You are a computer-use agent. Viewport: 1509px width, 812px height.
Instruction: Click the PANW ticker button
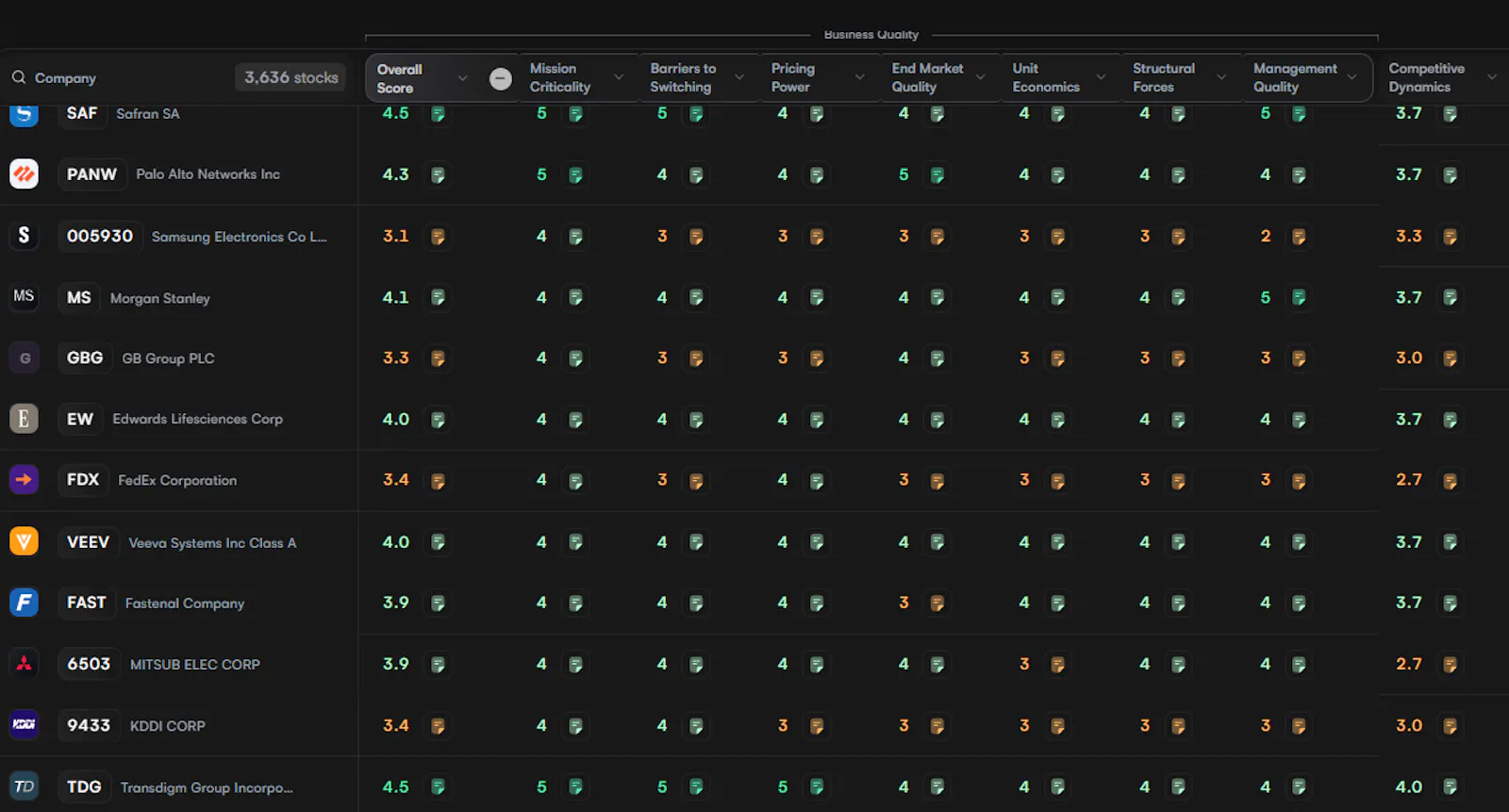click(91, 174)
